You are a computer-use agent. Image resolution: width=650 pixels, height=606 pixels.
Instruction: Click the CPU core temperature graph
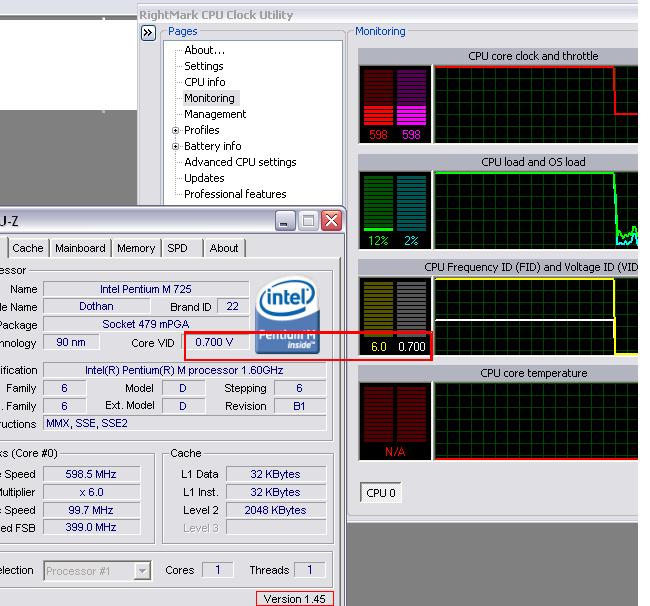pyautogui.click(x=536, y=422)
